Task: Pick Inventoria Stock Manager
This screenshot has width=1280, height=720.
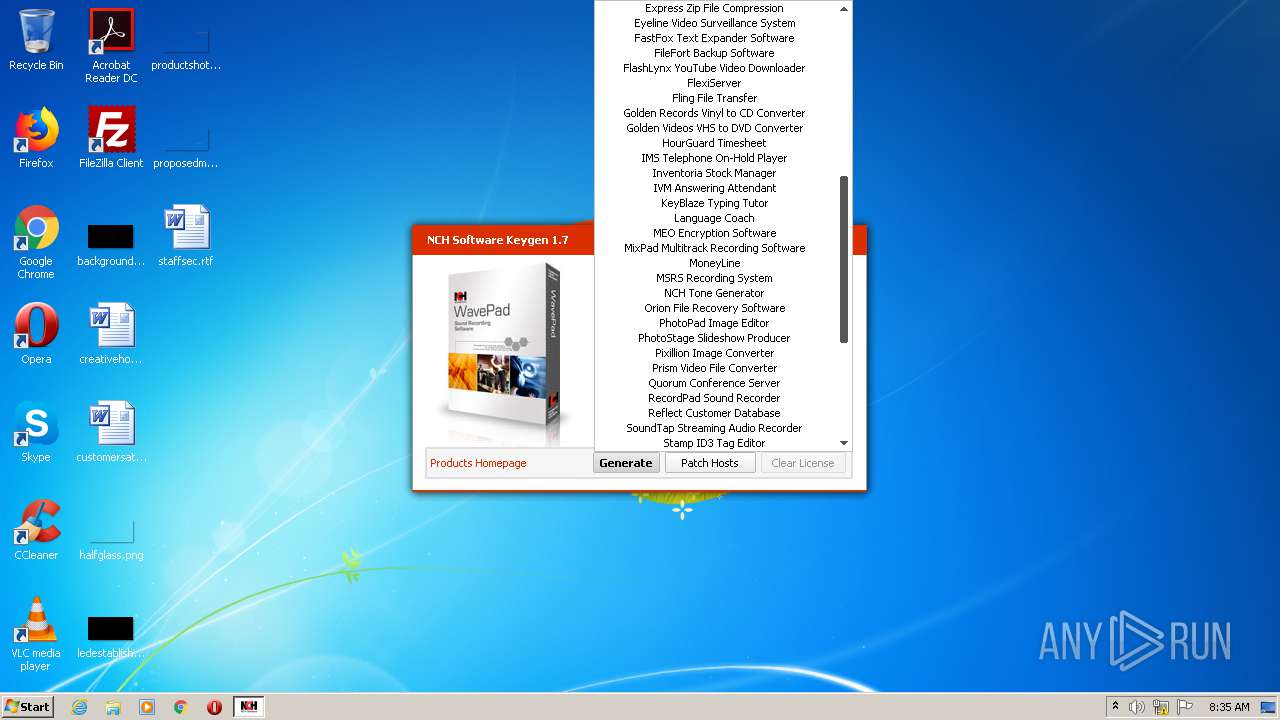Action: pyautogui.click(x=714, y=173)
